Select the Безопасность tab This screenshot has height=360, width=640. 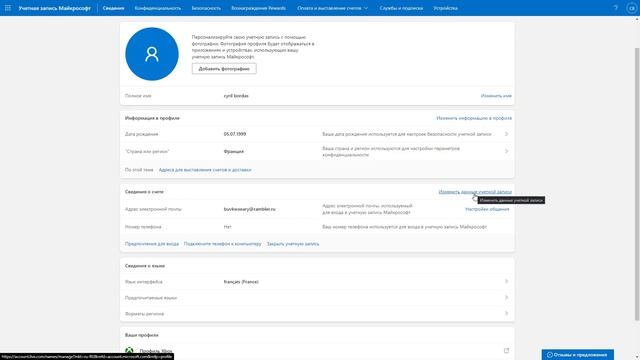pos(206,8)
